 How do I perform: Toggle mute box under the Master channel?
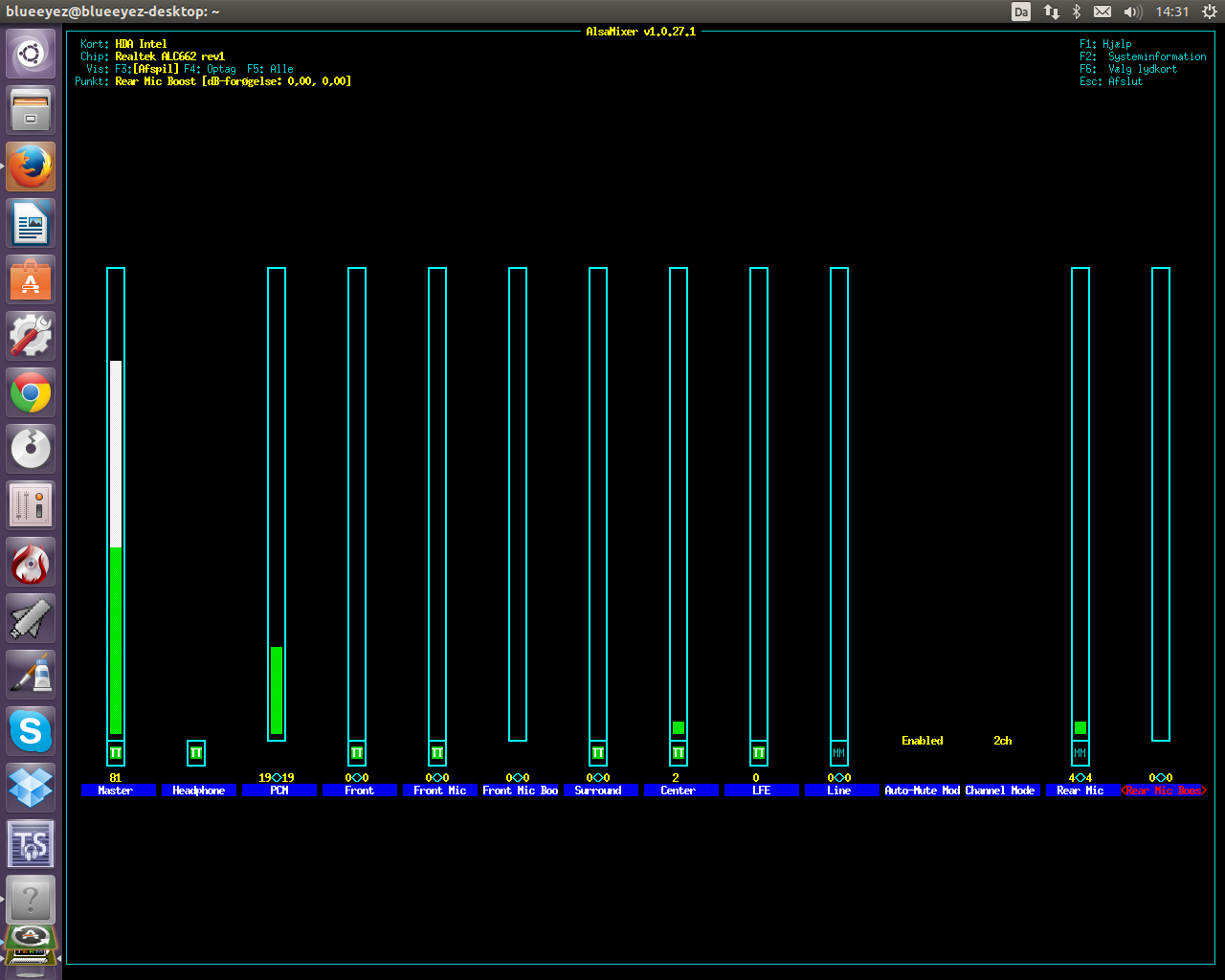(116, 753)
